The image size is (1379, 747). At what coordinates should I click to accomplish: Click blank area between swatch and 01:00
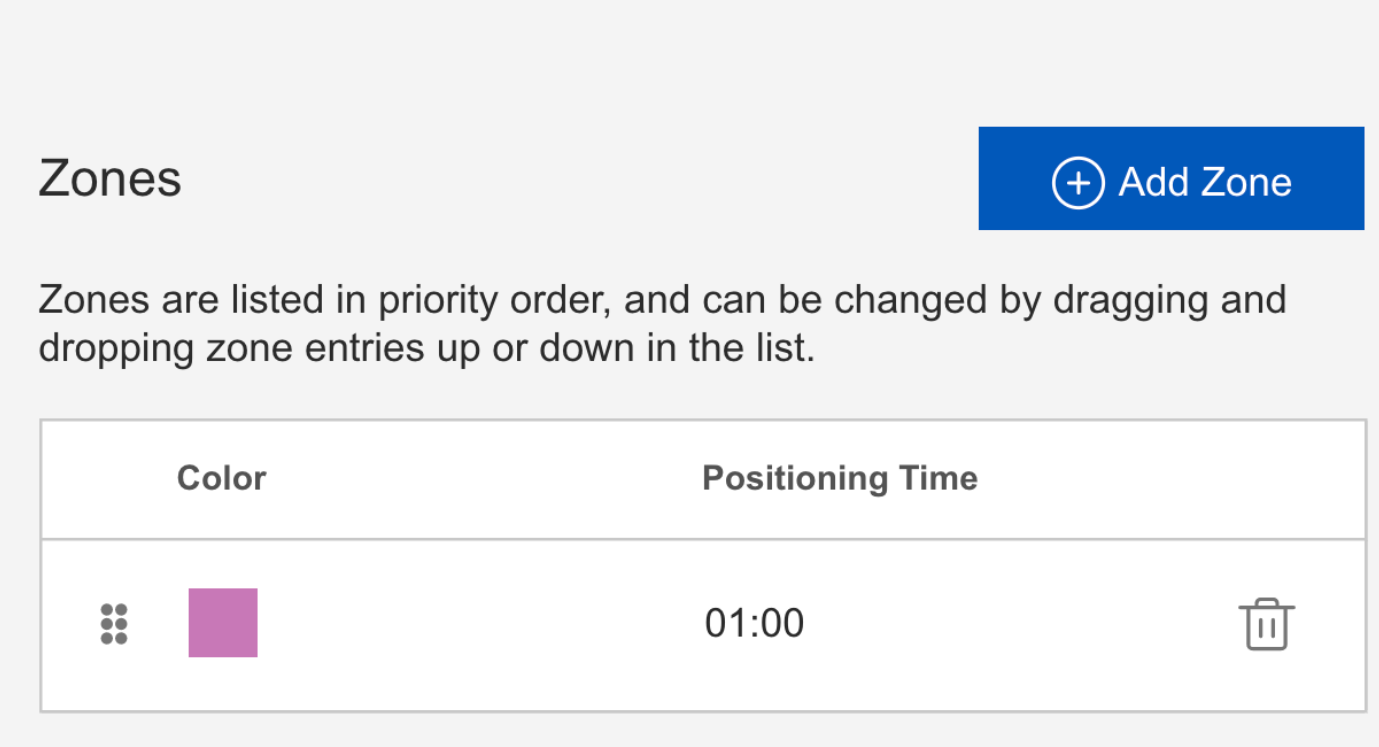tap(480, 624)
